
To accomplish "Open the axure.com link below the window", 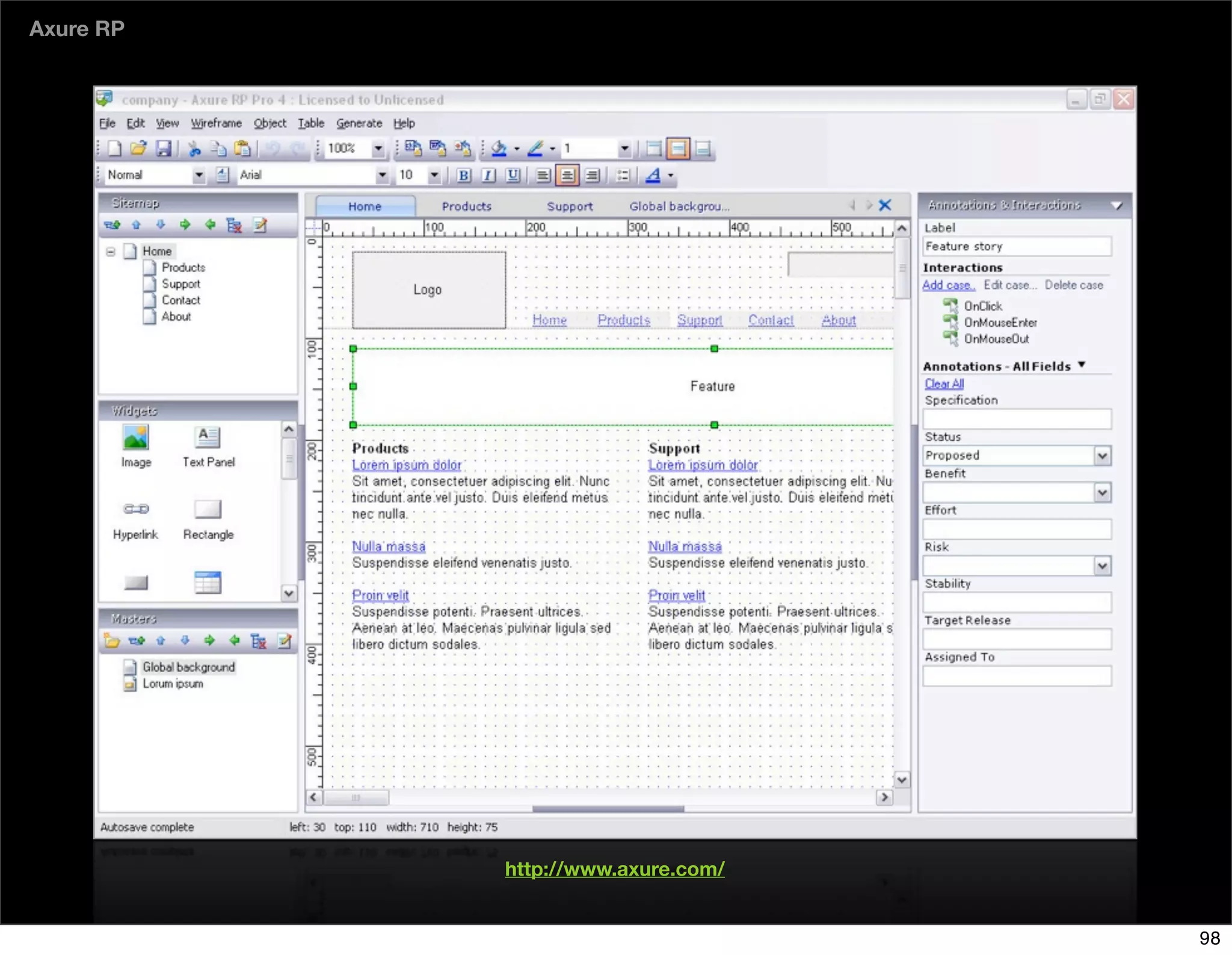I will coord(615,869).
